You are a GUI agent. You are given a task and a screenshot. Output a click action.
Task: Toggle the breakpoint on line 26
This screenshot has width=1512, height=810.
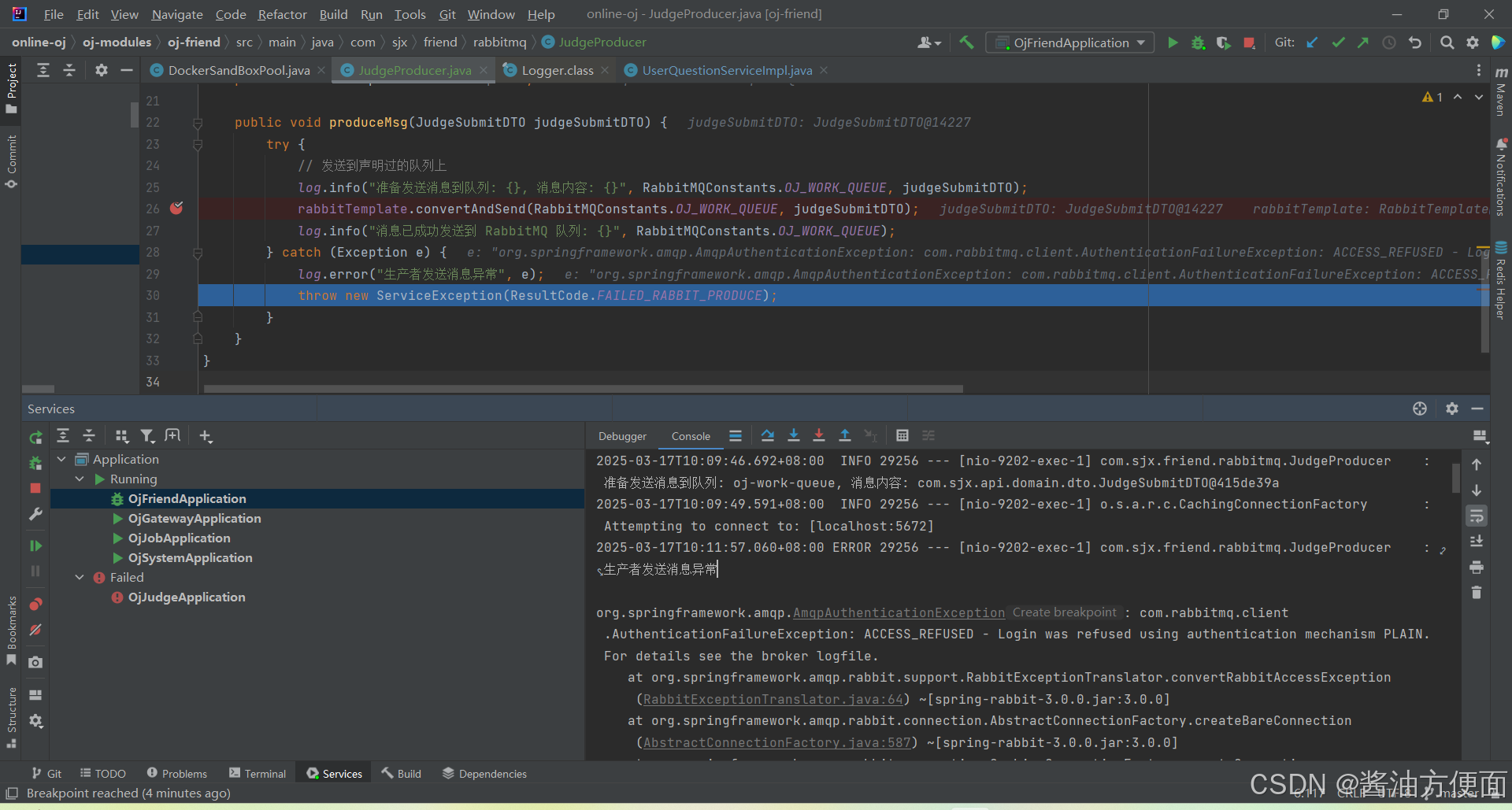pos(176,208)
